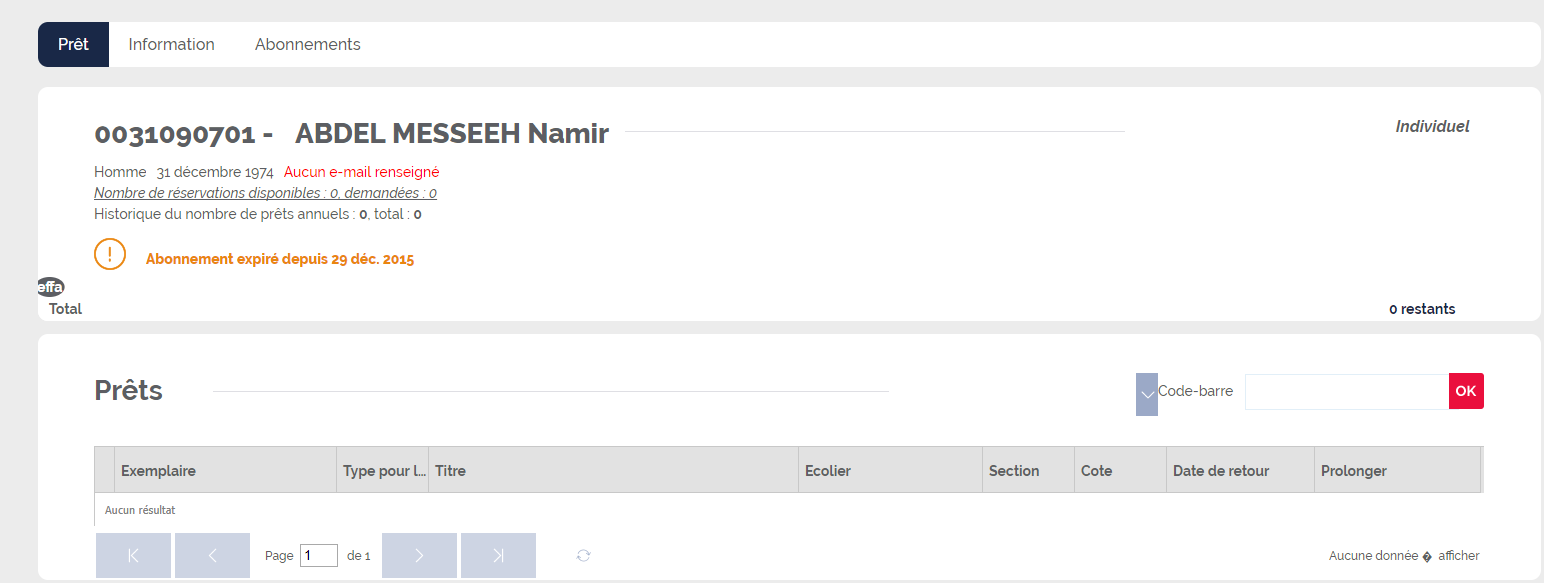Screen dimensions: 1544x583
Task: Click the page number field
Action: [319, 555]
